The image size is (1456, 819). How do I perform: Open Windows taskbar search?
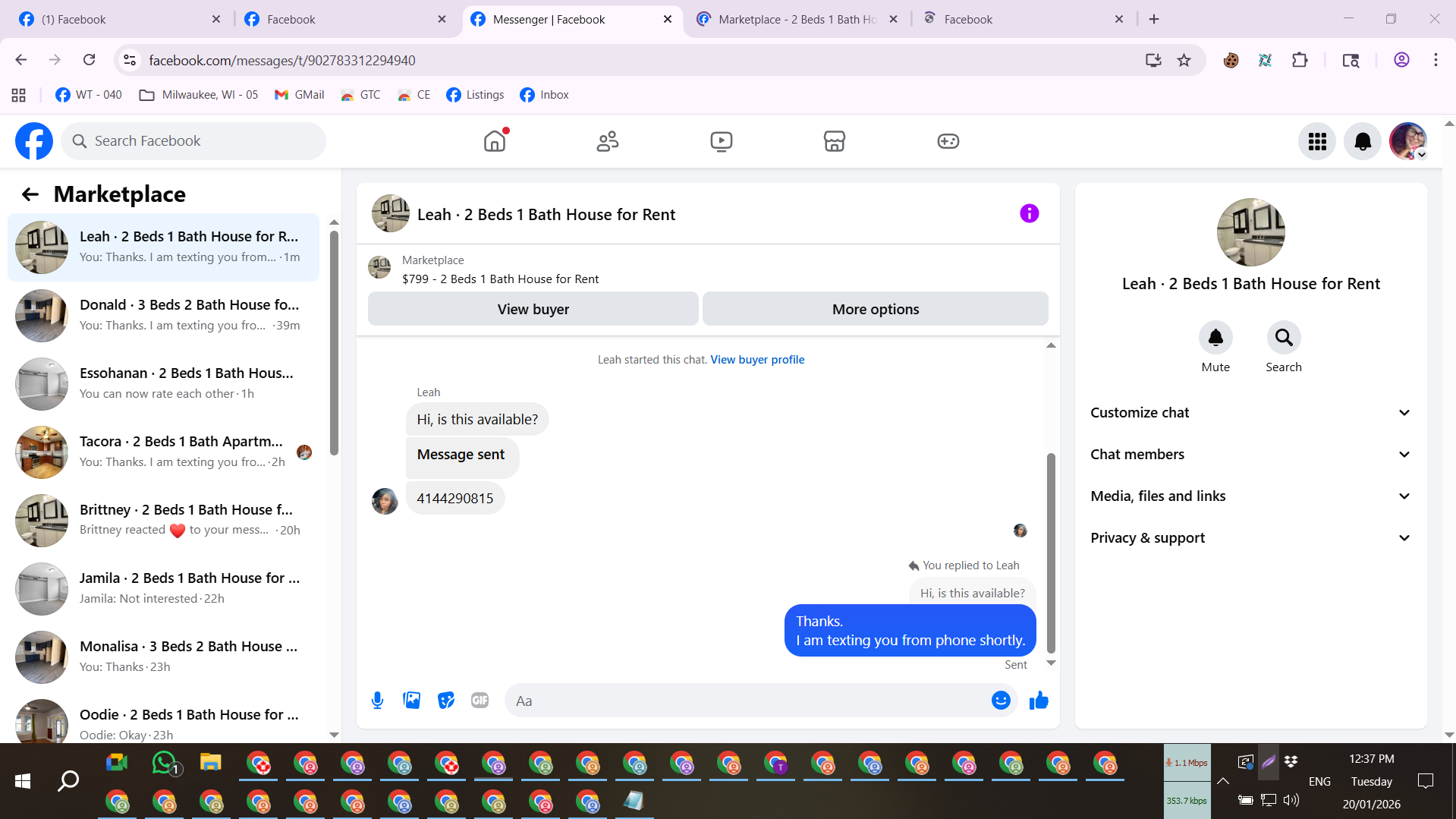68,781
